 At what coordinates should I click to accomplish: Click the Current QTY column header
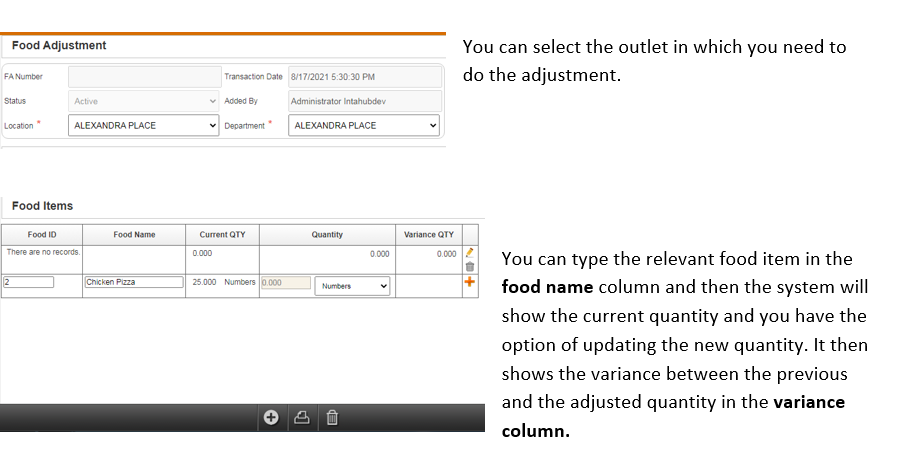(223, 235)
